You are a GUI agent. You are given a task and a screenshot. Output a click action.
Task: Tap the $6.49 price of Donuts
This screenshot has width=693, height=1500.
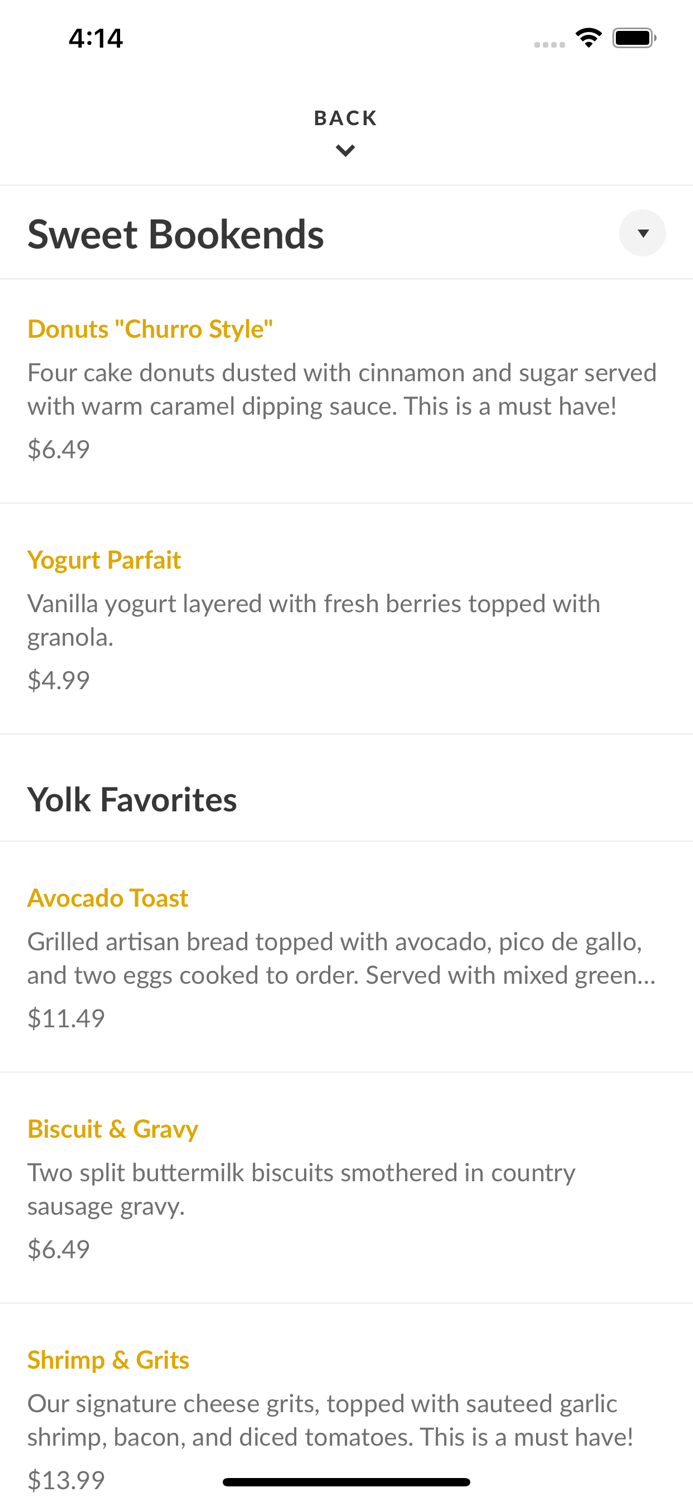coord(58,449)
